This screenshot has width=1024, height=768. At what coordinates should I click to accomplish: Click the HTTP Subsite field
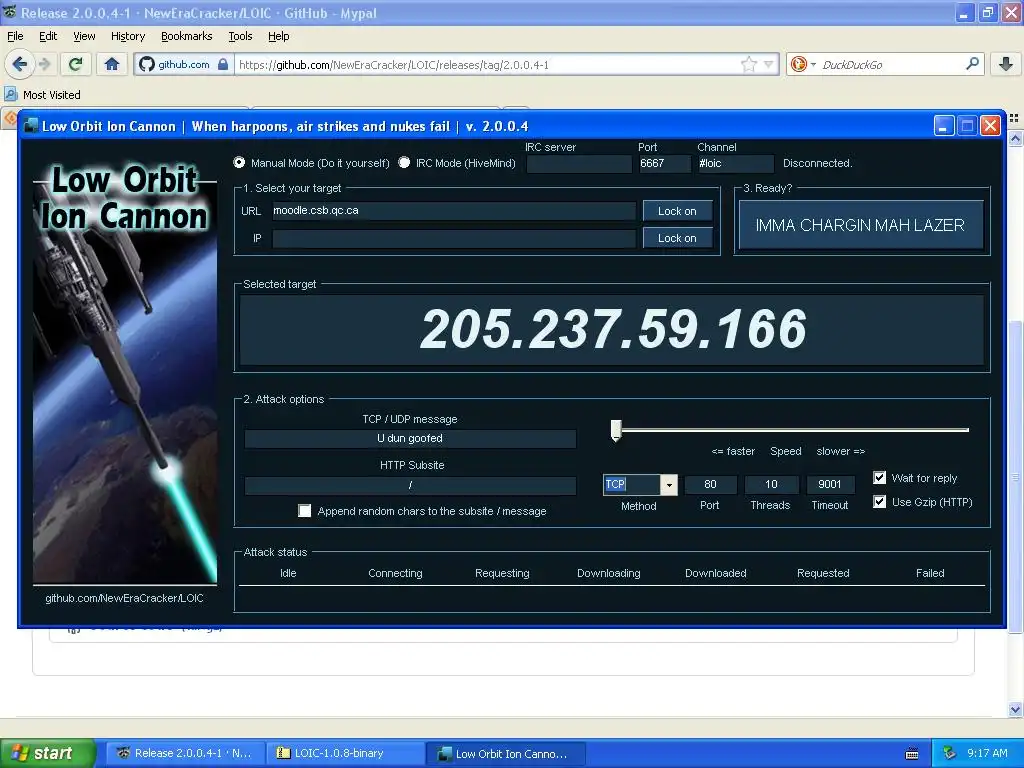pos(410,485)
